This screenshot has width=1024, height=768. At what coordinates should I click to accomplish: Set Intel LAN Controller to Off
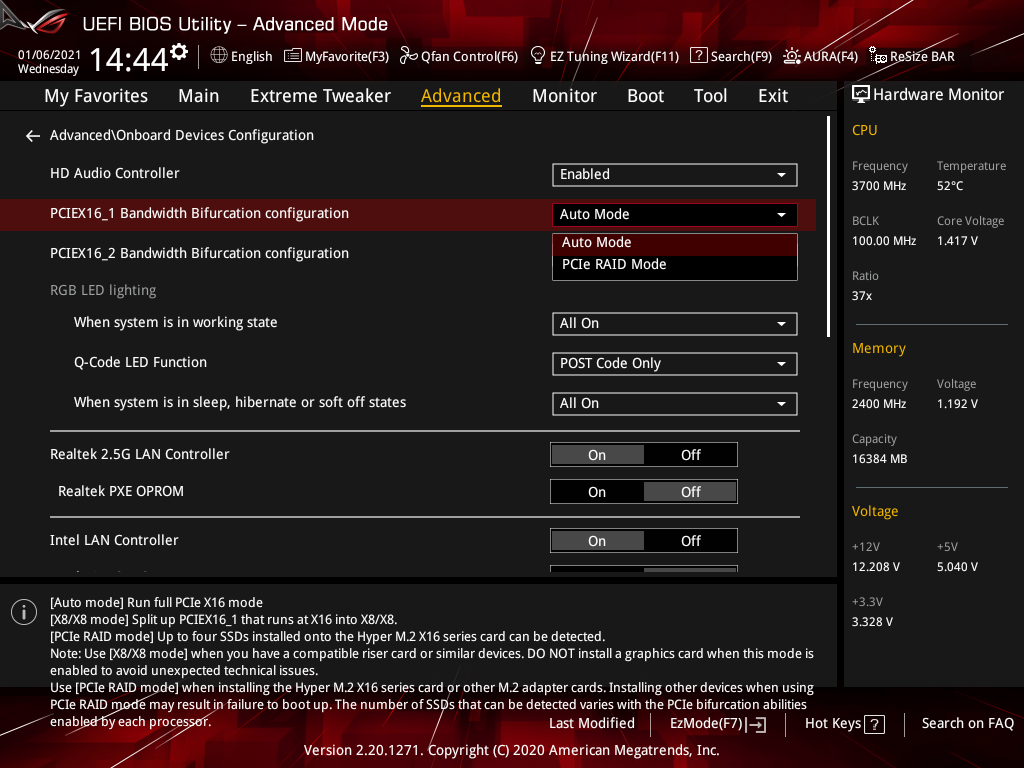pyautogui.click(x=690, y=541)
